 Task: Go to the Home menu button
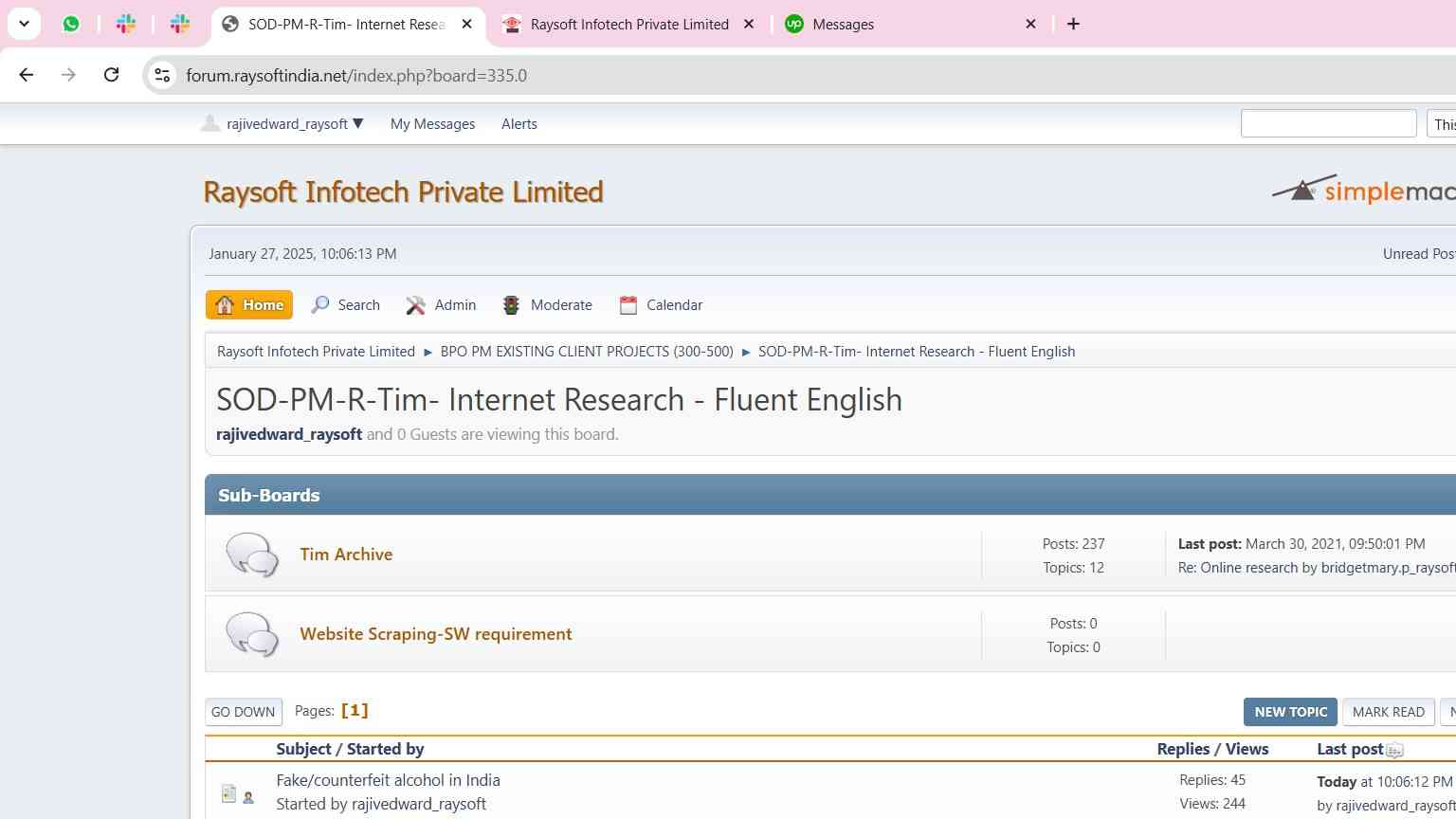(249, 304)
